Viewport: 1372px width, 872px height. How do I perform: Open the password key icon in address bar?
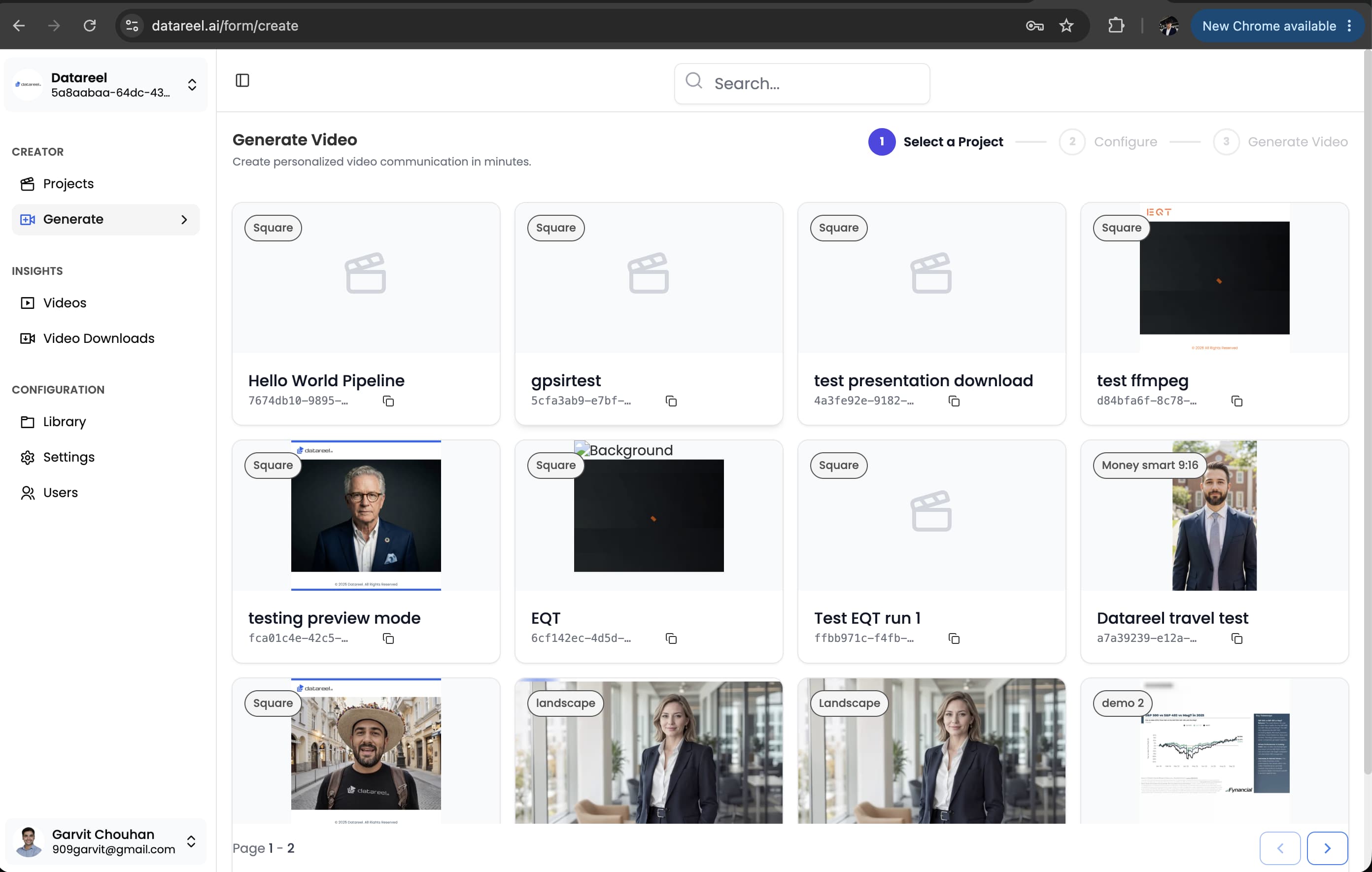tap(1035, 26)
